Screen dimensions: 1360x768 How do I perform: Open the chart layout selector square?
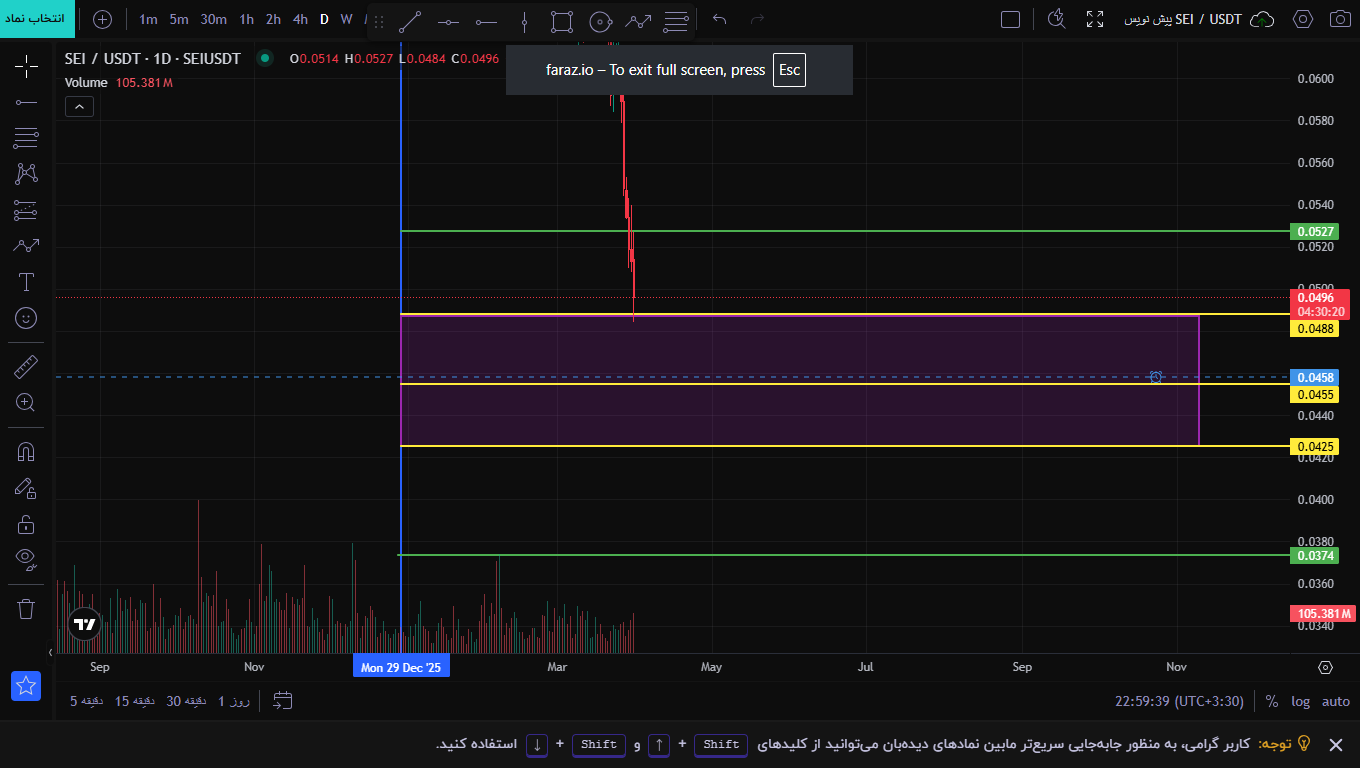(x=1011, y=19)
